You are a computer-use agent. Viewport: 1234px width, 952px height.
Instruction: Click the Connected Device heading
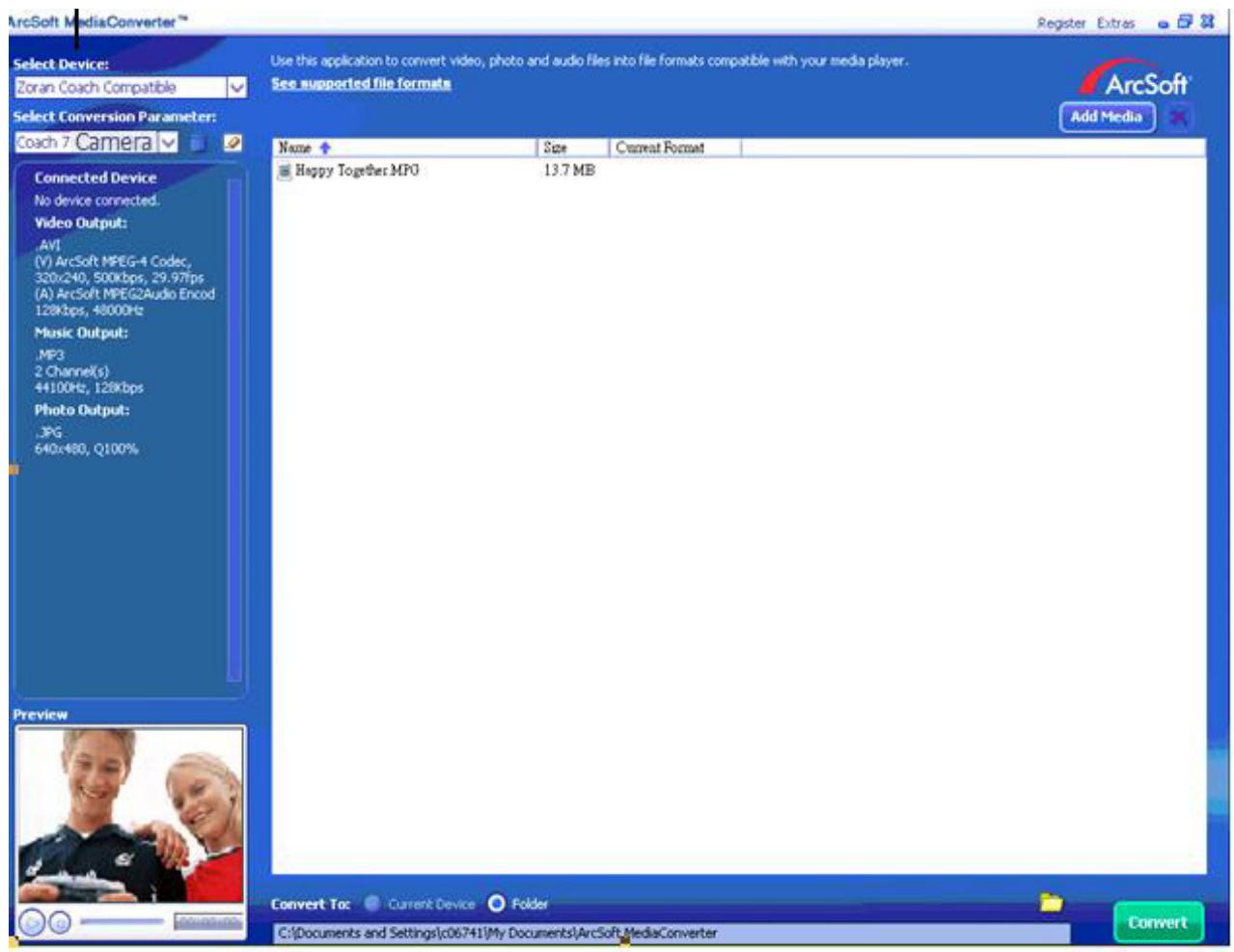(x=96, y=177)
